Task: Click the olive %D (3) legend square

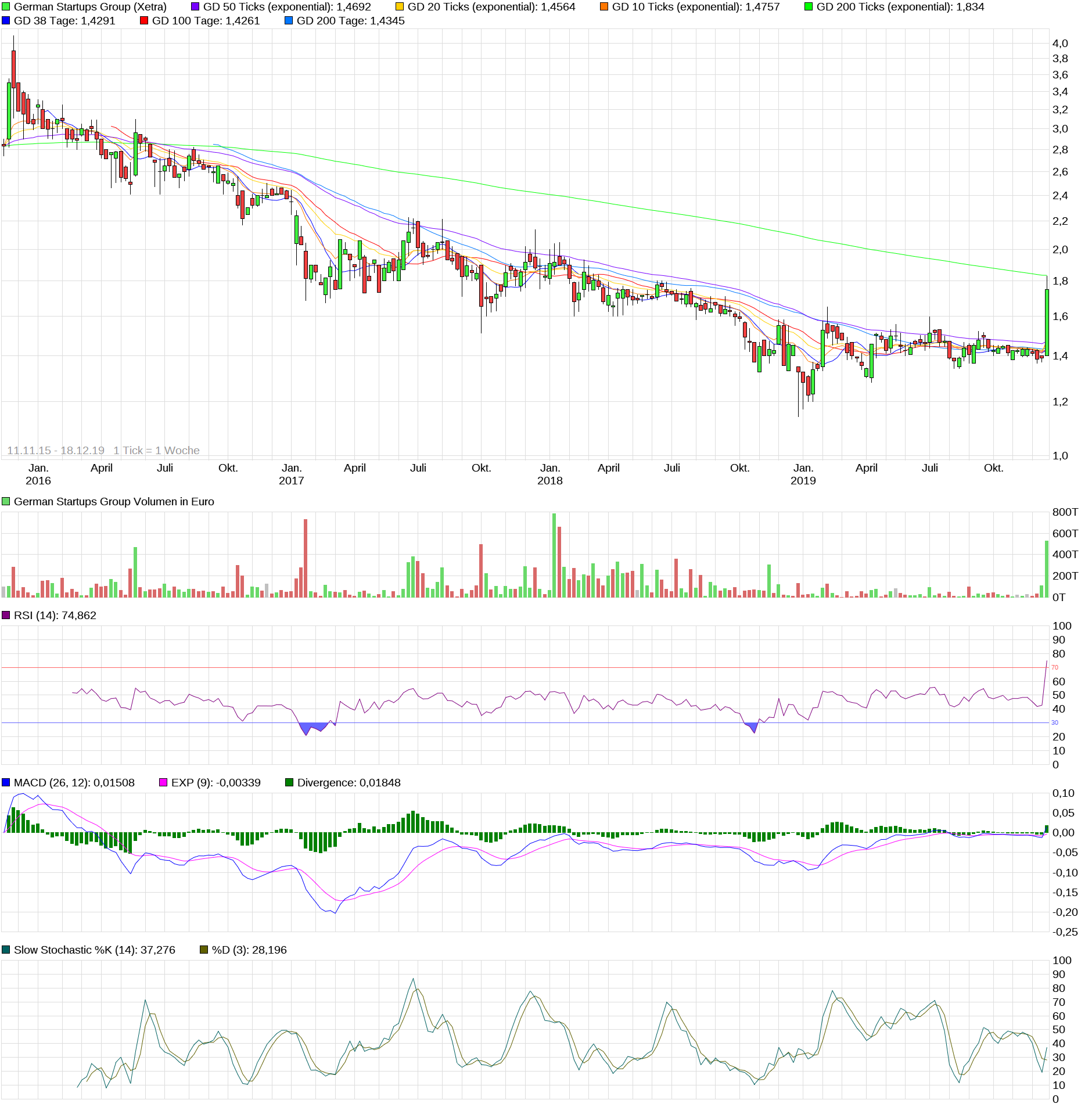Action: coord(204,950)
